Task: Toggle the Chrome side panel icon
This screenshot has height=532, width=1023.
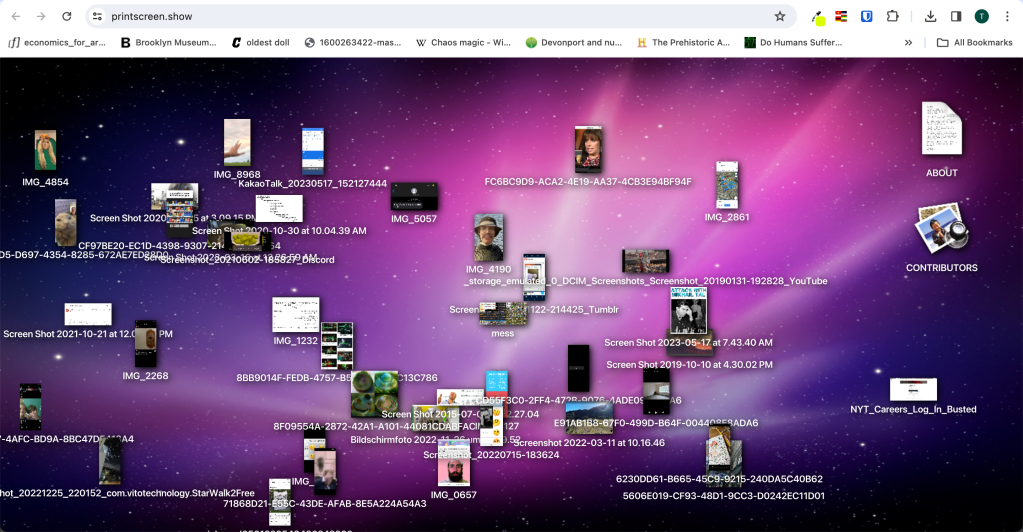Action: click(x=955, y=17)
